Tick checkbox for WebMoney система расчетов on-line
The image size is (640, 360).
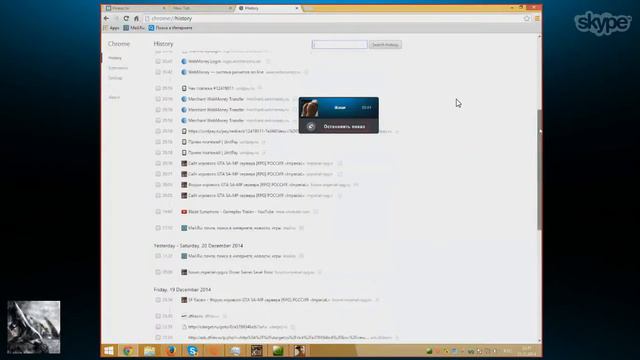click(x=158, y=72)
